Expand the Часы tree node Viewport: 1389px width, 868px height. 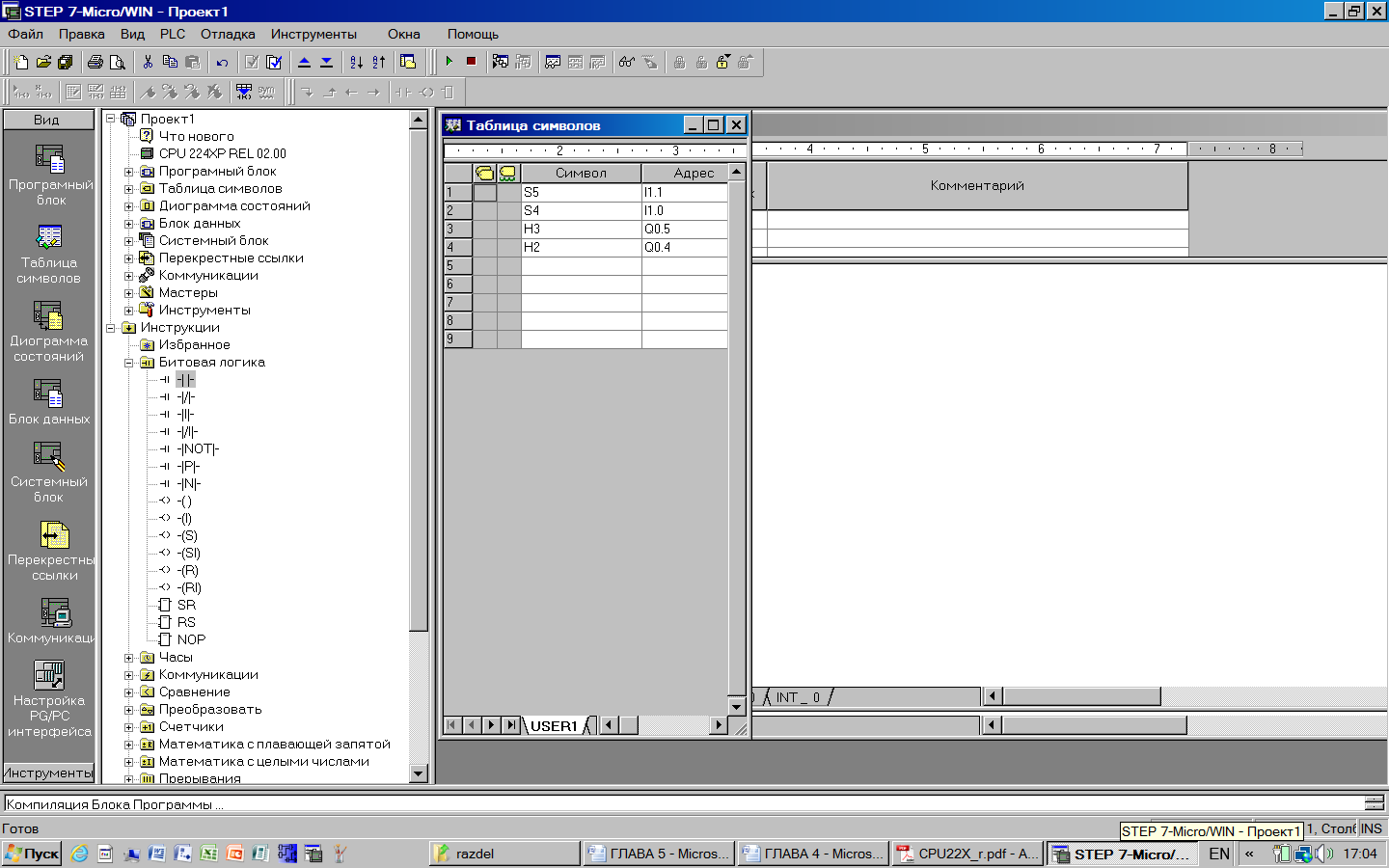(128, 658)
